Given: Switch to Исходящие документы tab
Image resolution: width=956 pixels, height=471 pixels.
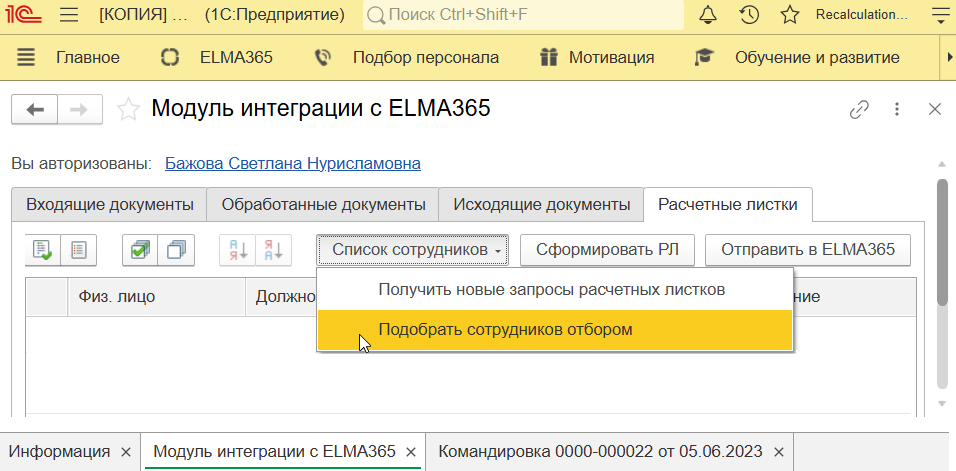Looking at the screenshot, I should (x=541, y=205).
